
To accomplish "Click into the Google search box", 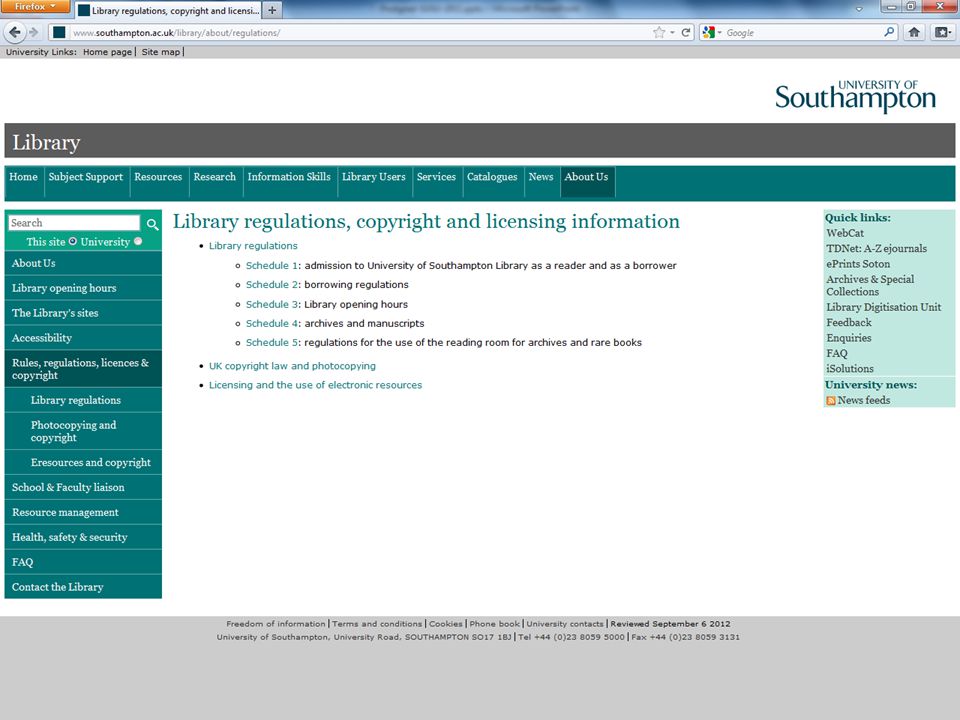I will [802, 32].
